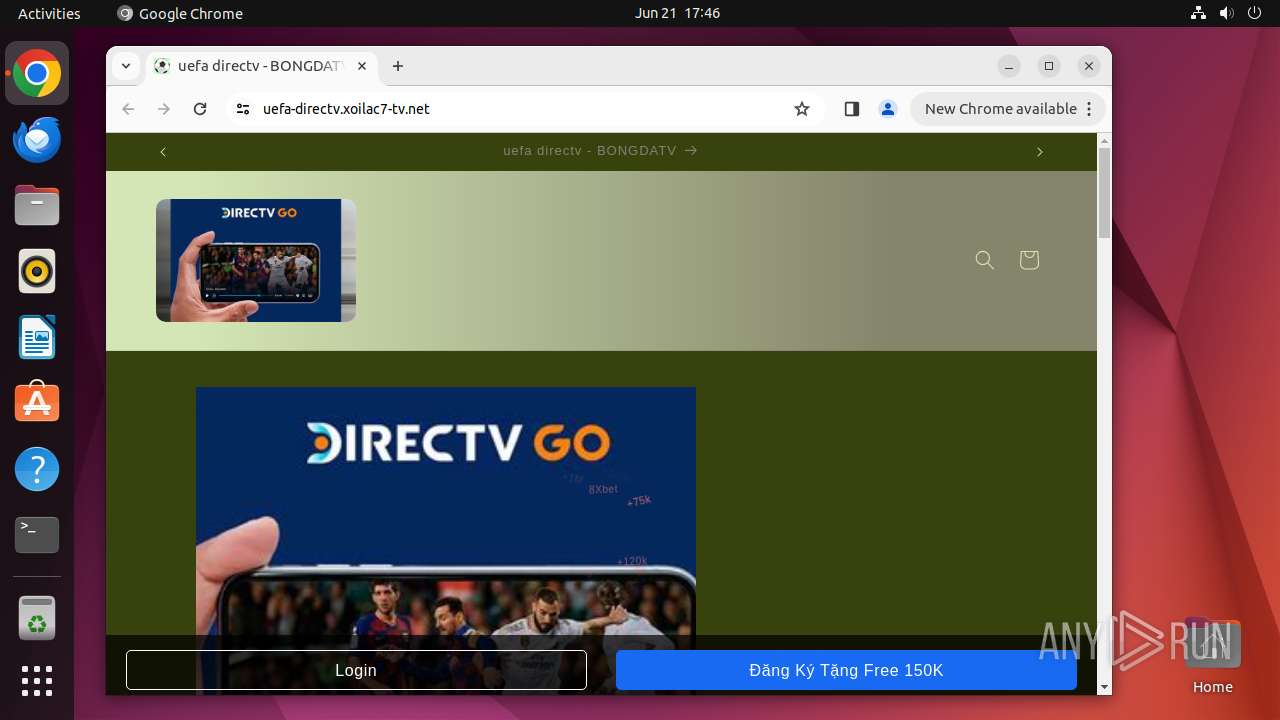Open the Activities overview
This screenshot has height=720, width=1280.
[49, 13]
